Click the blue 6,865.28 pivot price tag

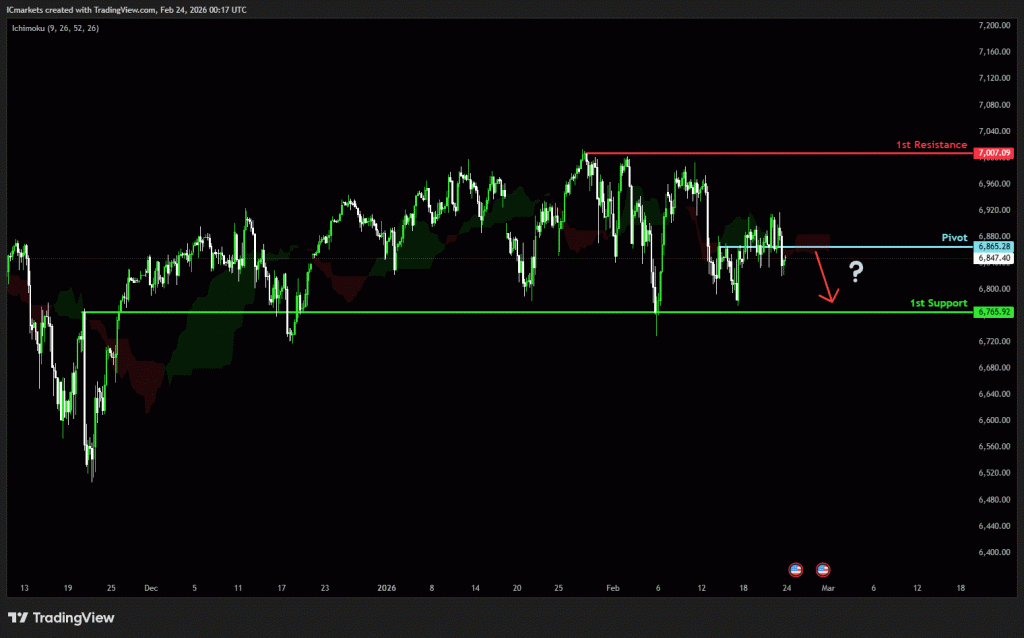click(995, 246)
